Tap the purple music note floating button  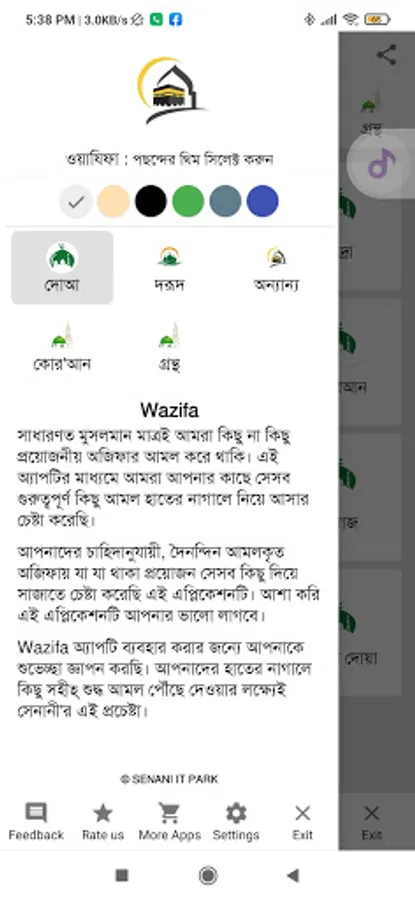381,164
